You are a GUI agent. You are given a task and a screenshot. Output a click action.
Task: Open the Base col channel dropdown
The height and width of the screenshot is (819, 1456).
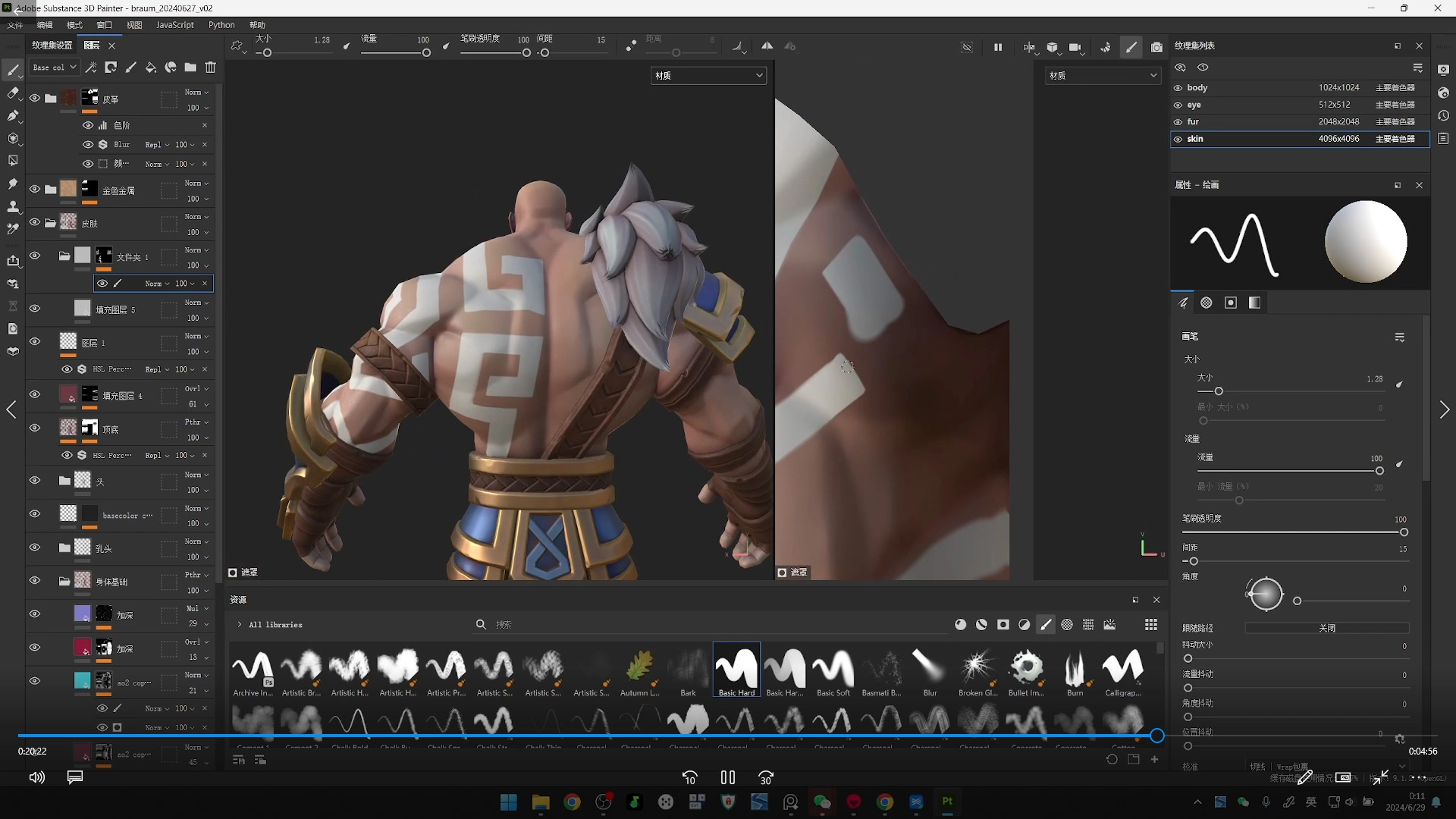tap(55, 67)
